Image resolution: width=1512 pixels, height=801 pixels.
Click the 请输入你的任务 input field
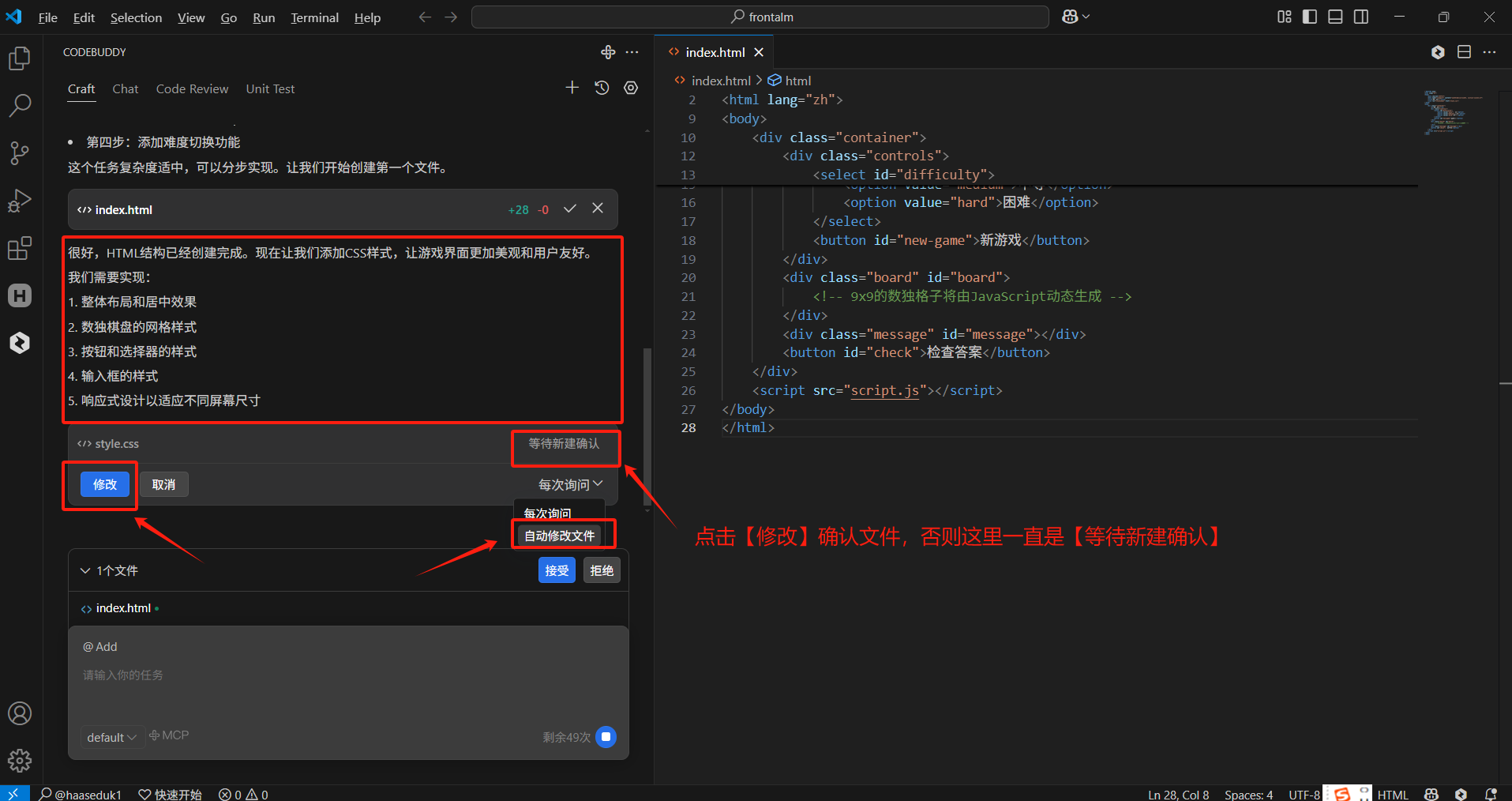point(347,675)
